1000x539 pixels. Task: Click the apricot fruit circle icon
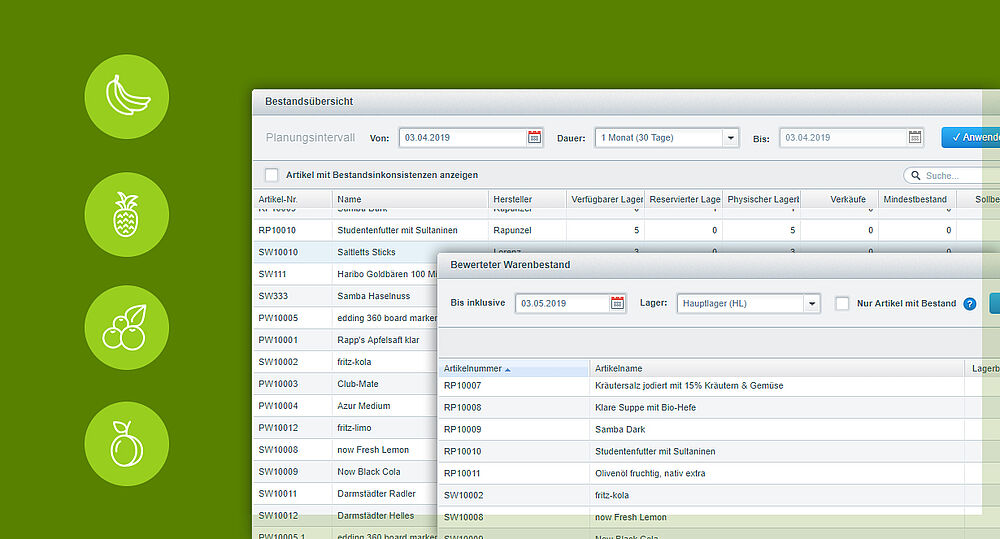click(127, 444)
